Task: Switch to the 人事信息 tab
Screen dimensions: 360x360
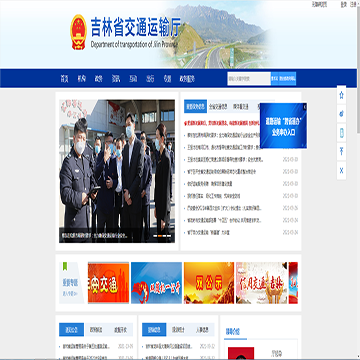Action: point(202,330)
